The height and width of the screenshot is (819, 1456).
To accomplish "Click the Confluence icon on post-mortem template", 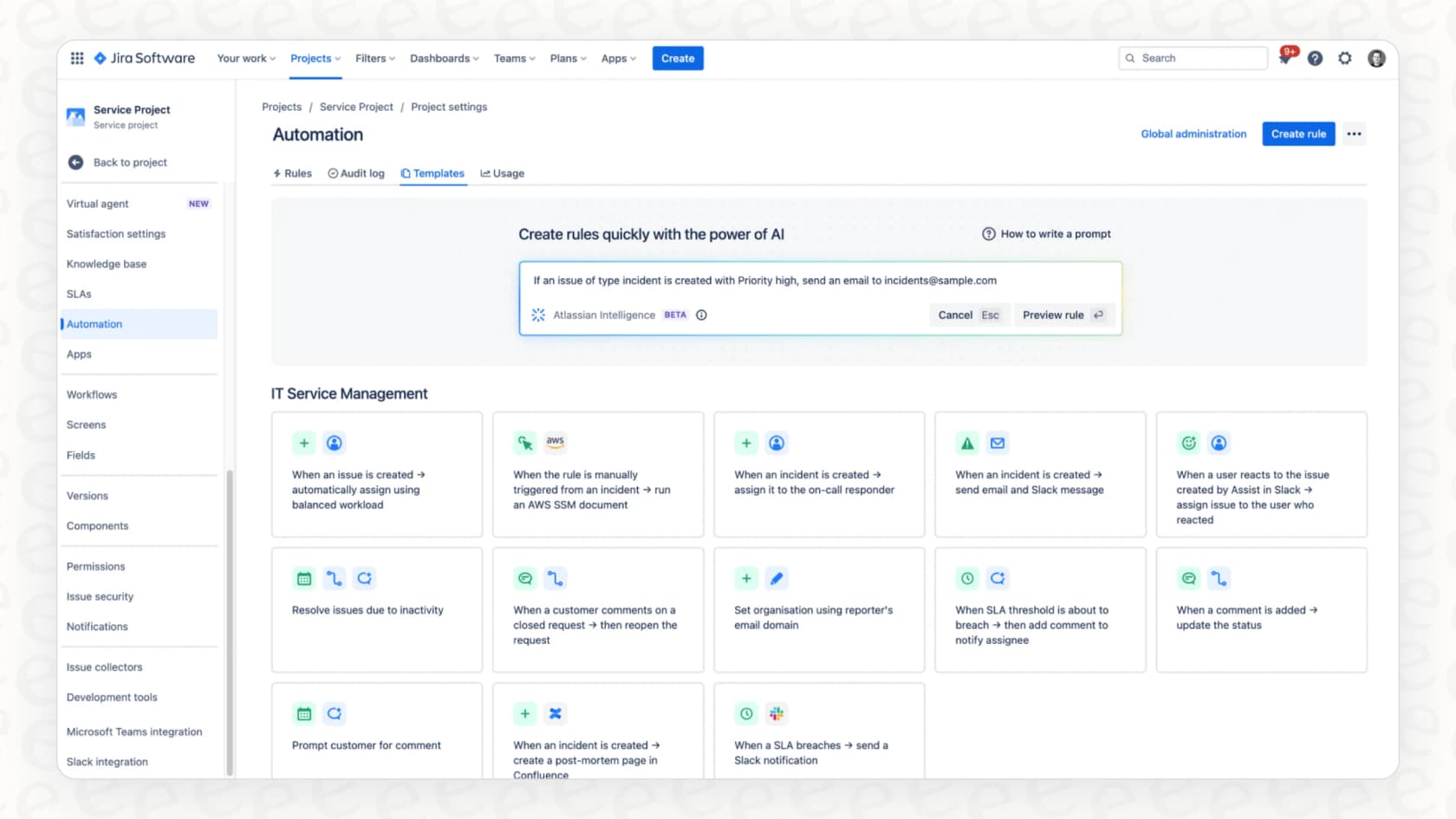I will (x=556, y=713).
